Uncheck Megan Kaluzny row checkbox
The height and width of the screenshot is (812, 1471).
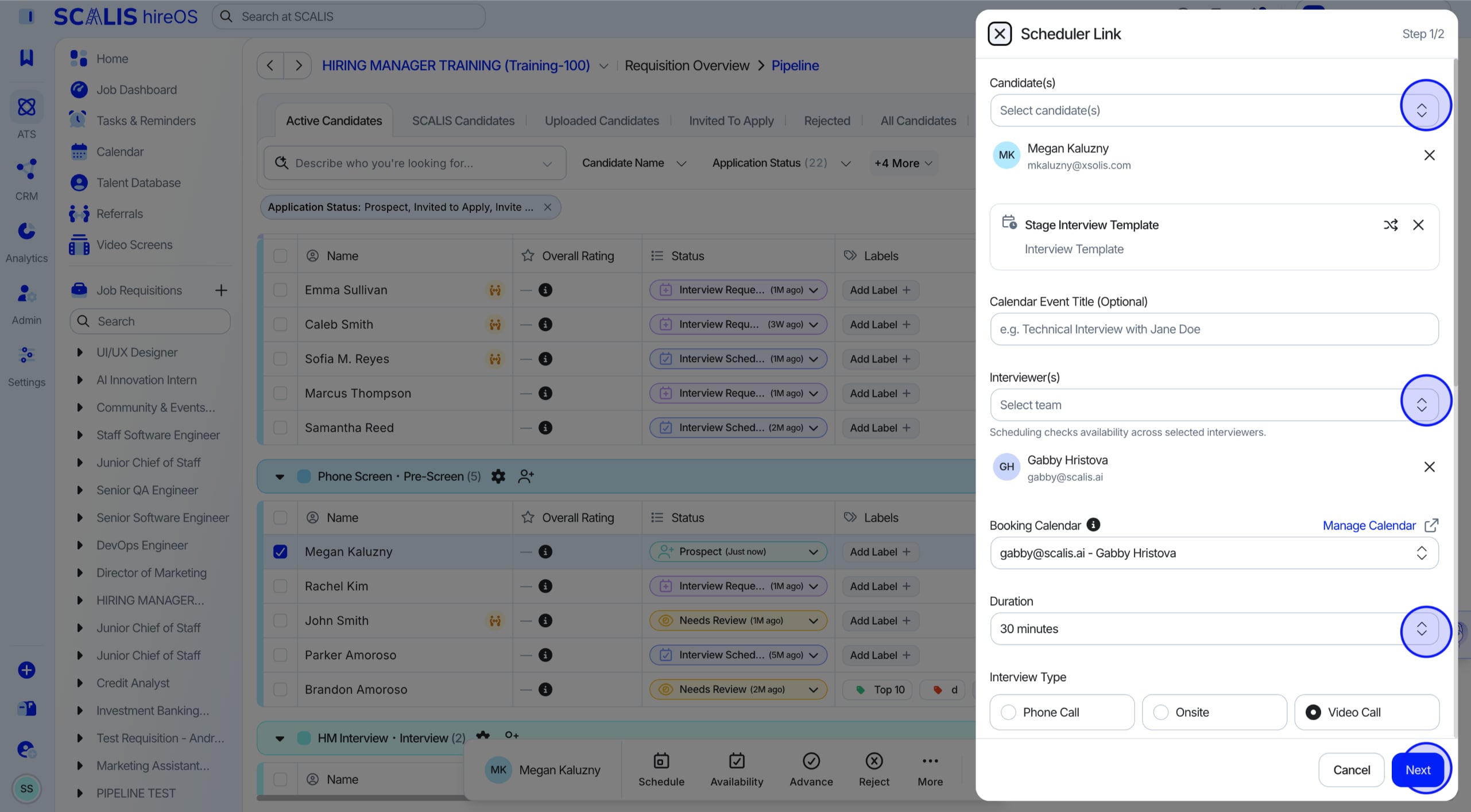pos(280,552)
